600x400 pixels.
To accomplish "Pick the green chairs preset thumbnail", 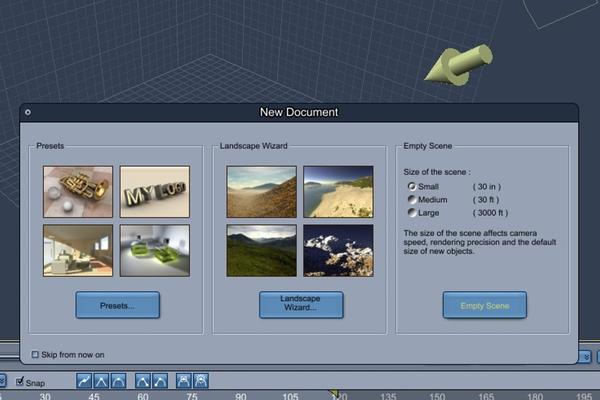I will pos(155,250).
